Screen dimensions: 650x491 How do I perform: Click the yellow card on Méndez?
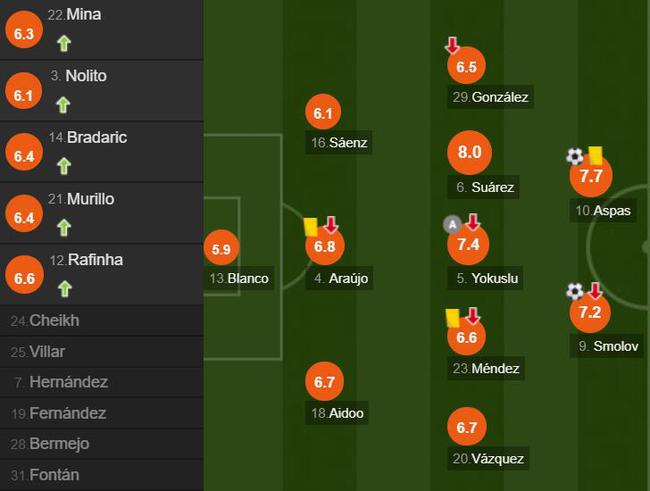pos(452,317)
